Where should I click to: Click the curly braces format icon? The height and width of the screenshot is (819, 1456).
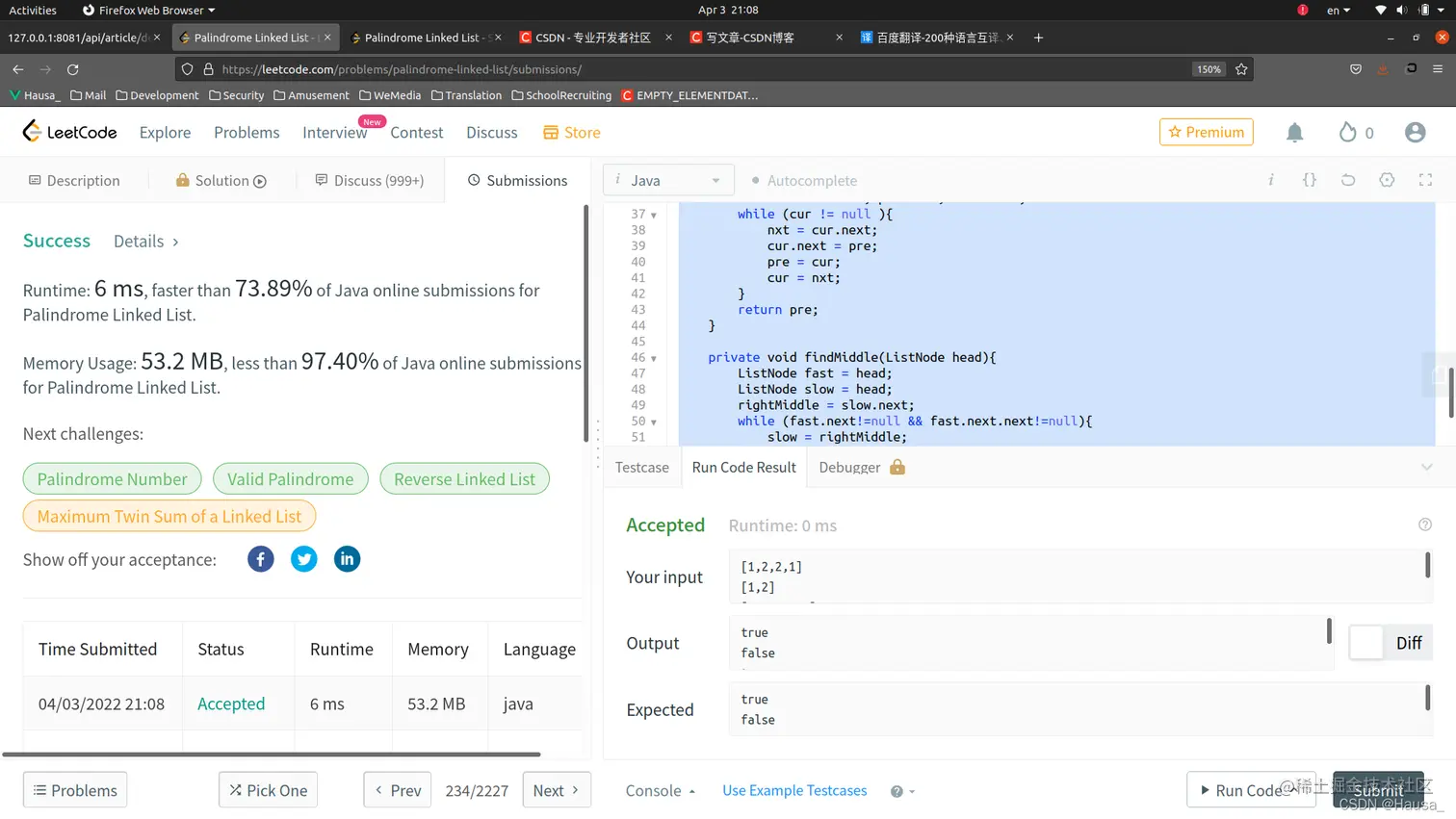click(x=1310, y=180)
